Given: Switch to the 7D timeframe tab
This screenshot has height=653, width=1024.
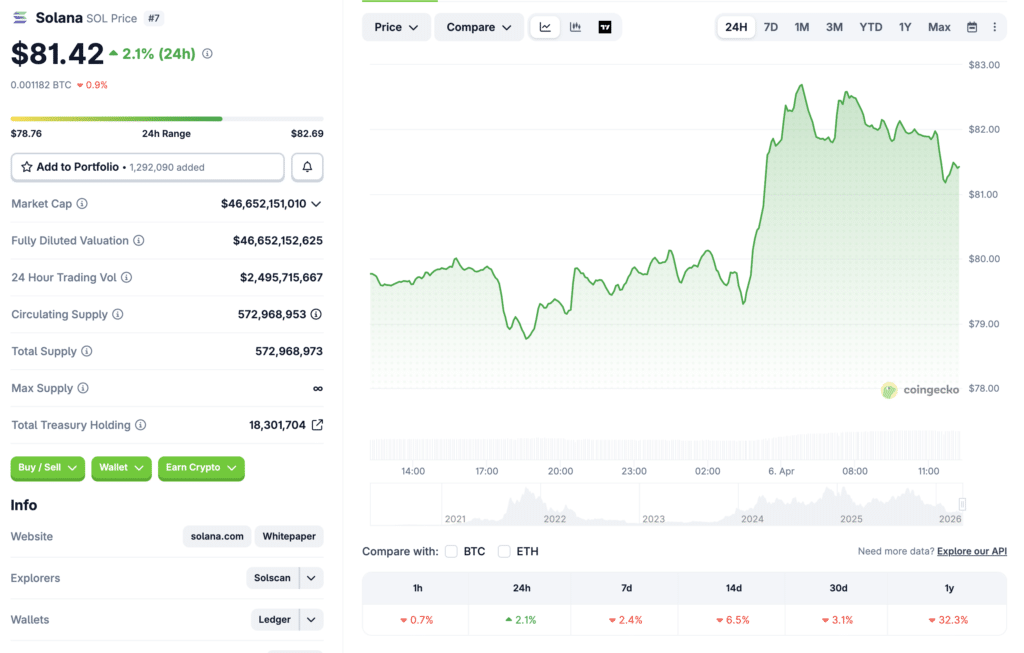Looking at the screenshot, I should 770,27.
